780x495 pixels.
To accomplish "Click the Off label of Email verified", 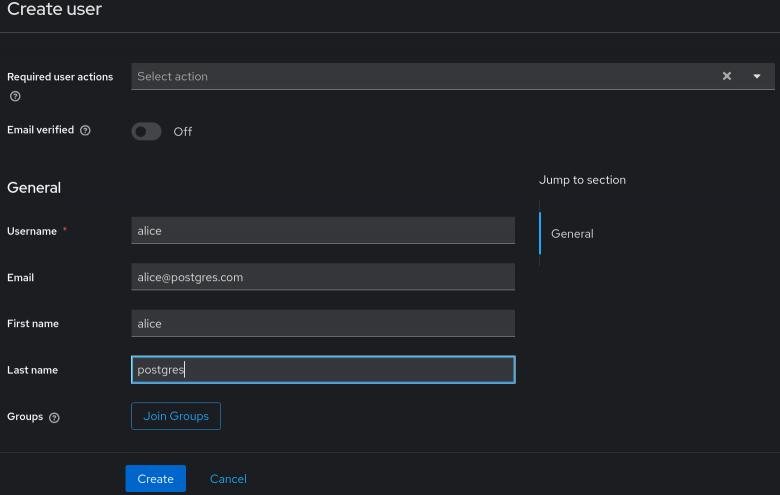I will [183, 132].
